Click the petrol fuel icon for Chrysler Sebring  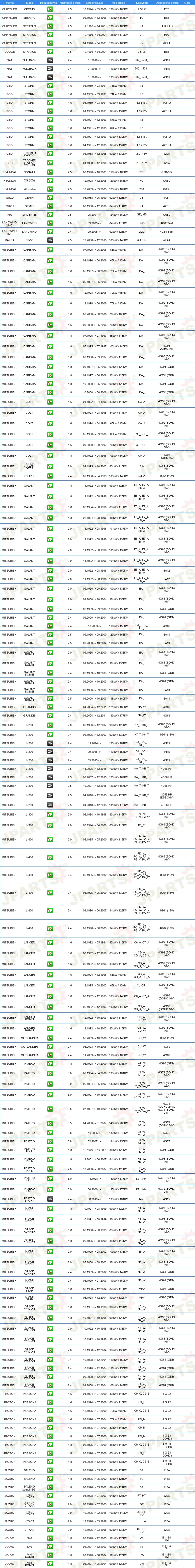[x=50, y=18]
